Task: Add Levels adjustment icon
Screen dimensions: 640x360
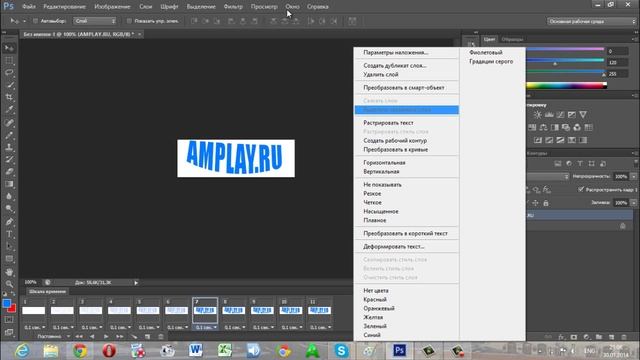Action: [549, 115]
